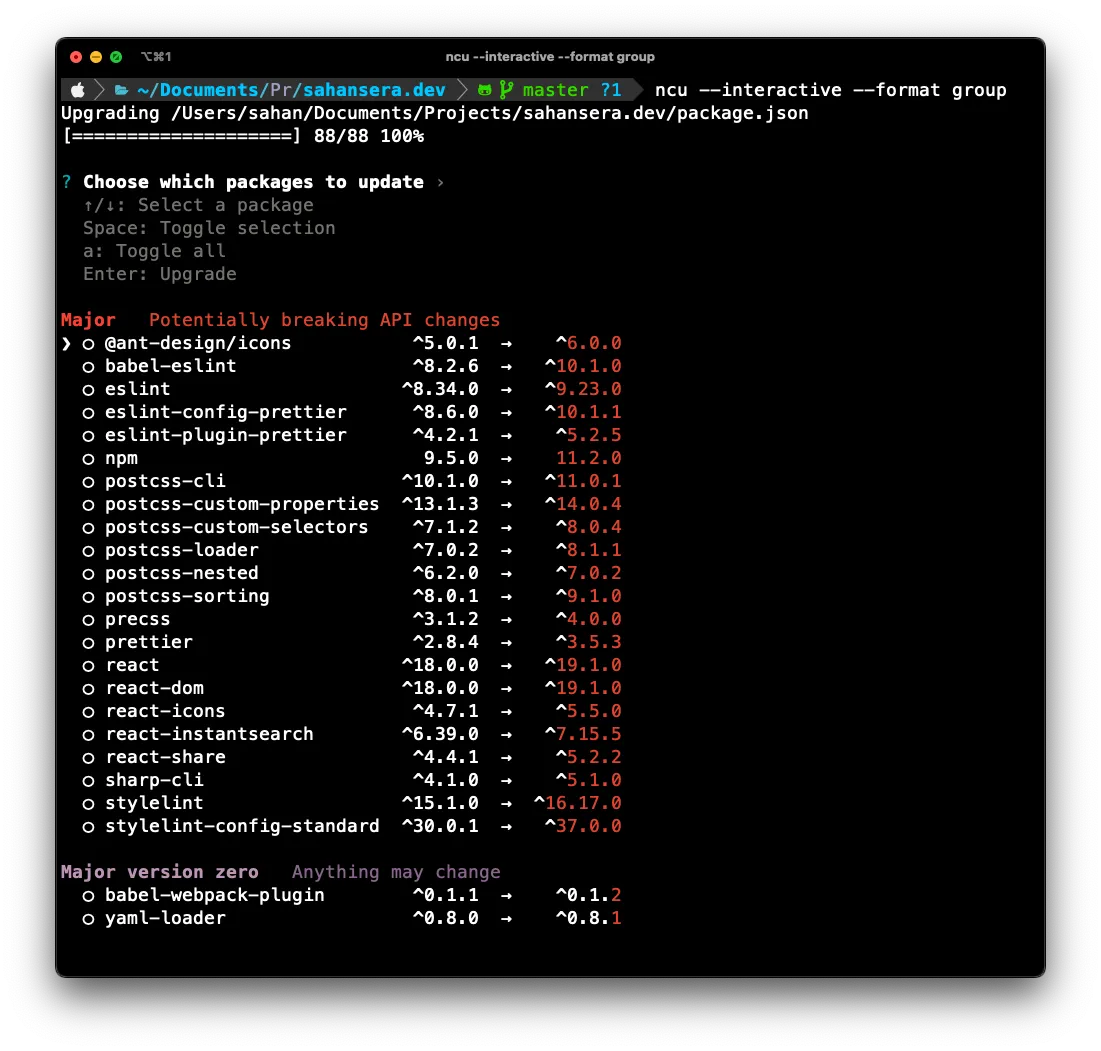Click the 'Enter: Upgrade' hint line

[160, 275]
